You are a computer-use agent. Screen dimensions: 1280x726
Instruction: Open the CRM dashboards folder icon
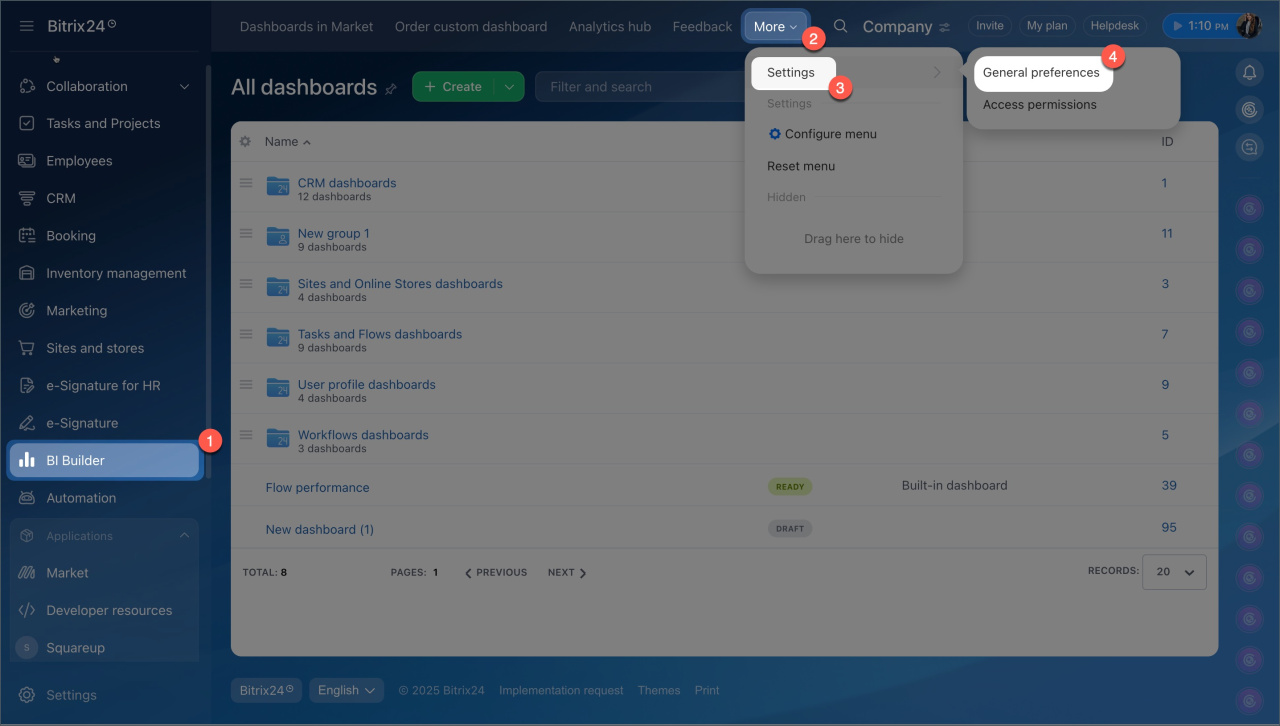coord(278,186)
